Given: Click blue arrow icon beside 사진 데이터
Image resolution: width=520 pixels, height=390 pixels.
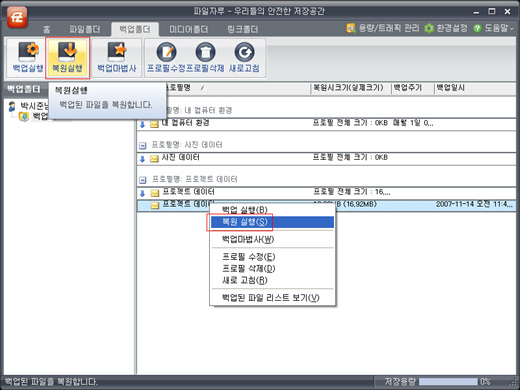Looking at the screenshot, I should click(x=143, y=159).
